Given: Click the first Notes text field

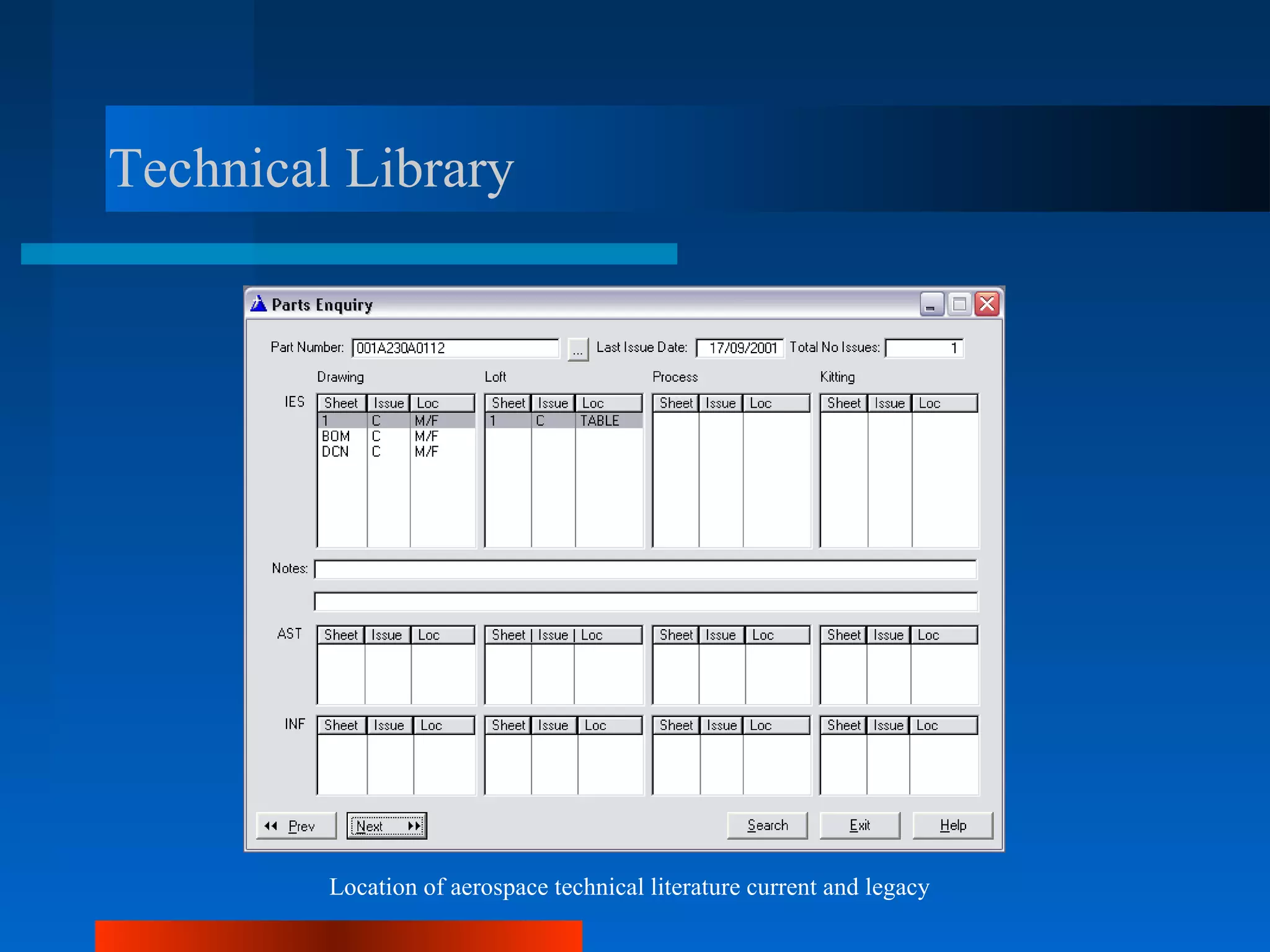Looking at the screenshot, I should [x=646, y=569].
